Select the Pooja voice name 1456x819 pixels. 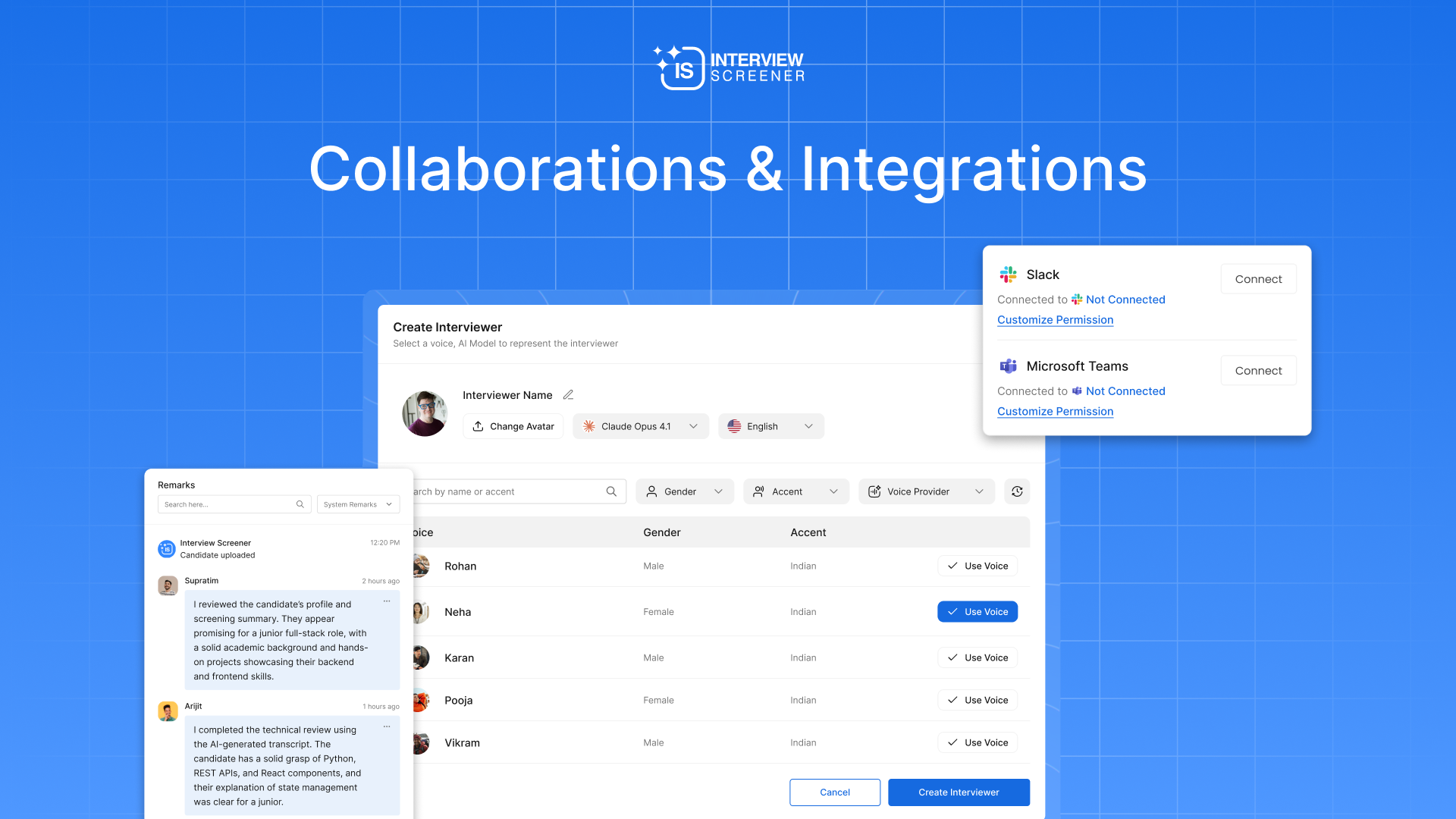458,701
